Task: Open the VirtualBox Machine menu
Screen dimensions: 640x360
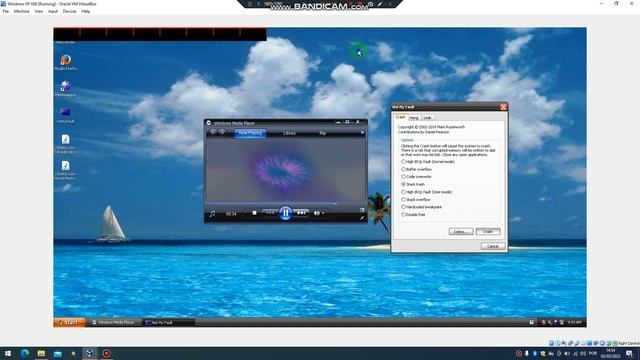Action: pos(22,11)
